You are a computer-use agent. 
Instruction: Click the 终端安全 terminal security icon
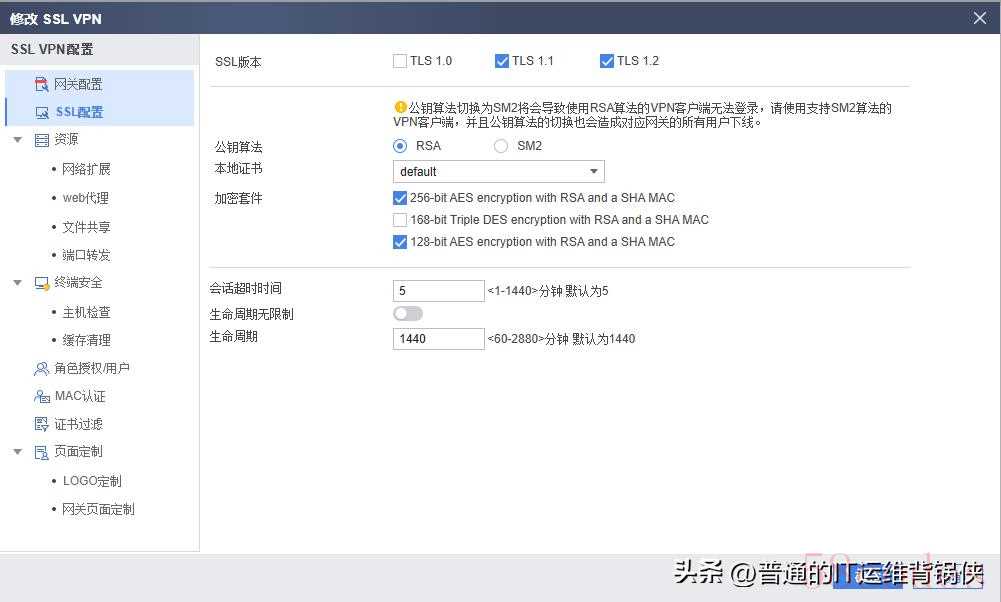pos(41,283)
